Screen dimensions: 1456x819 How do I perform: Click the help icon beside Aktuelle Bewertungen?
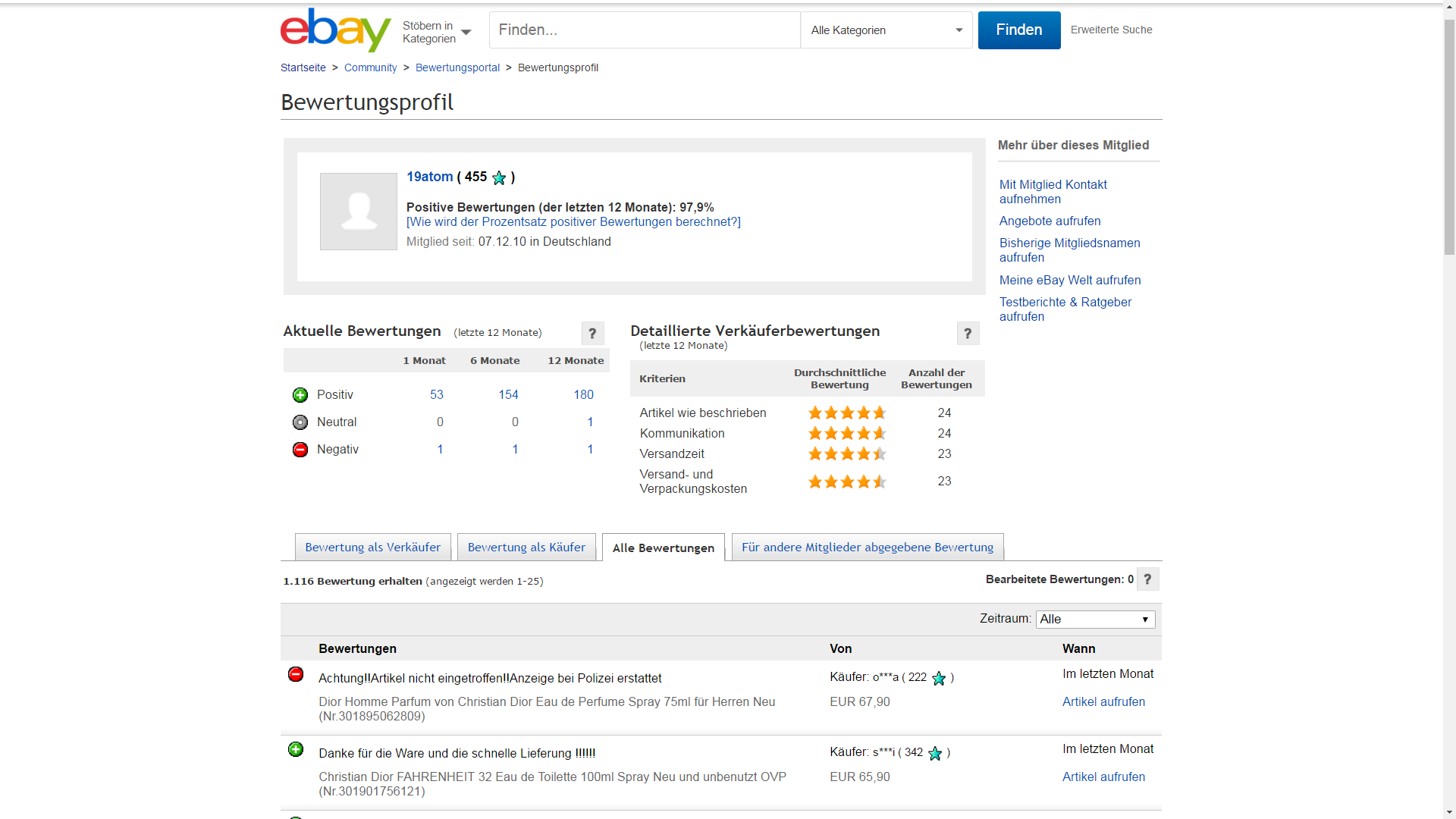[592, 334]
